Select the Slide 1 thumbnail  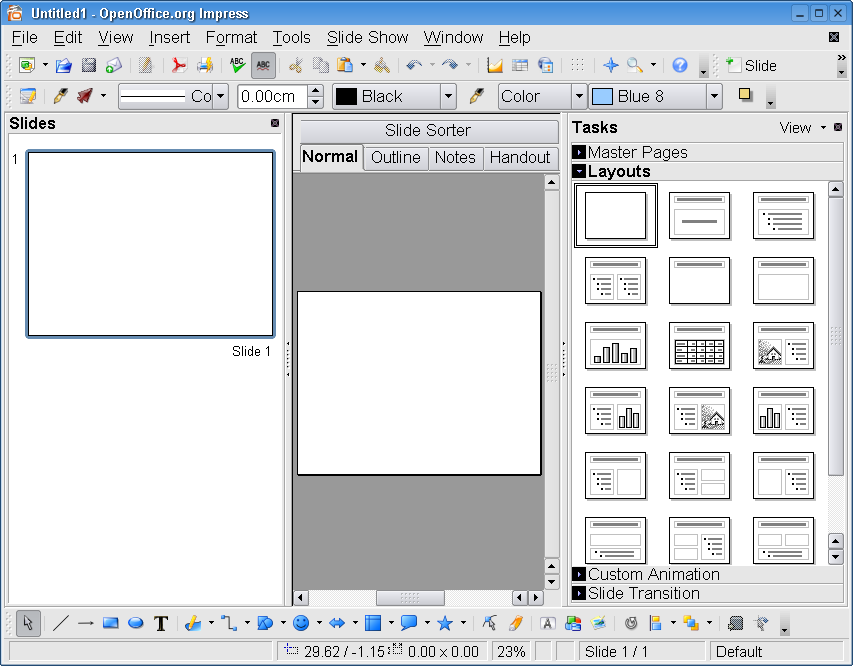point(151,244)
